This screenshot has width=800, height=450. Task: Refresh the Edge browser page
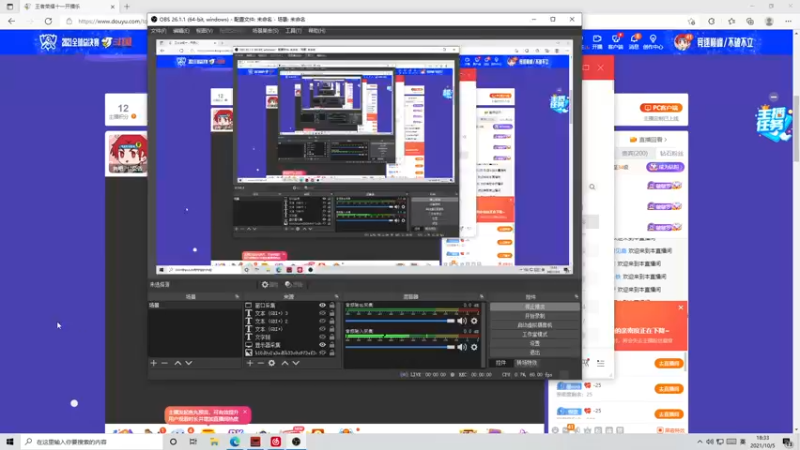[48, 21]
